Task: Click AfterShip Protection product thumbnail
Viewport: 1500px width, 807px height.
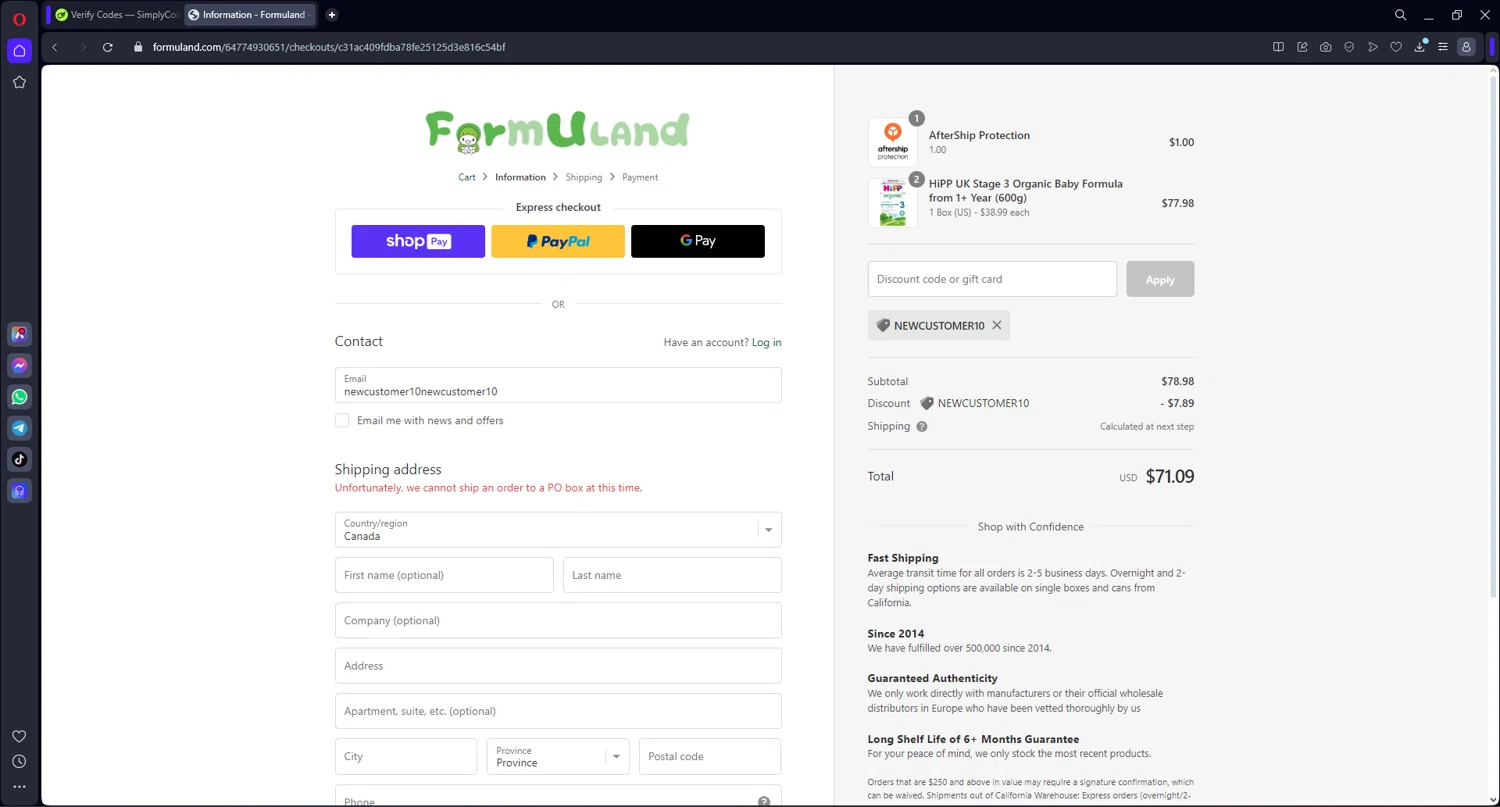Action: (x=893, y=142)
